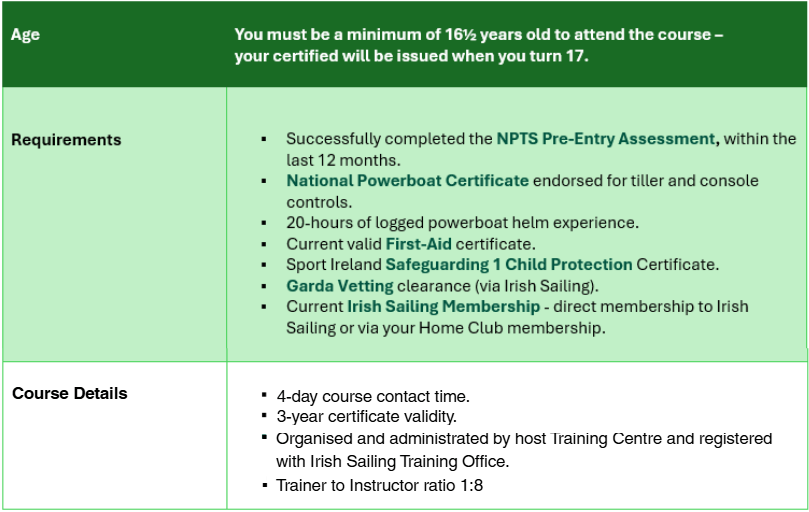Screen dimensions: 809x512
Task: Click the 'Organised and administrated by host' line
Action: coord(524,438)
